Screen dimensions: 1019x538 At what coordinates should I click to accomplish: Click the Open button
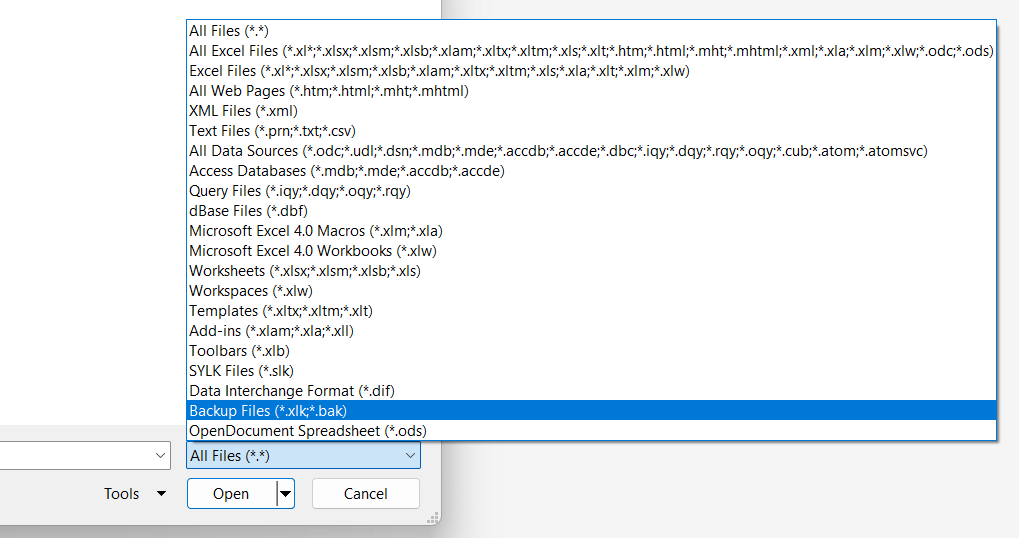[231, 494]
